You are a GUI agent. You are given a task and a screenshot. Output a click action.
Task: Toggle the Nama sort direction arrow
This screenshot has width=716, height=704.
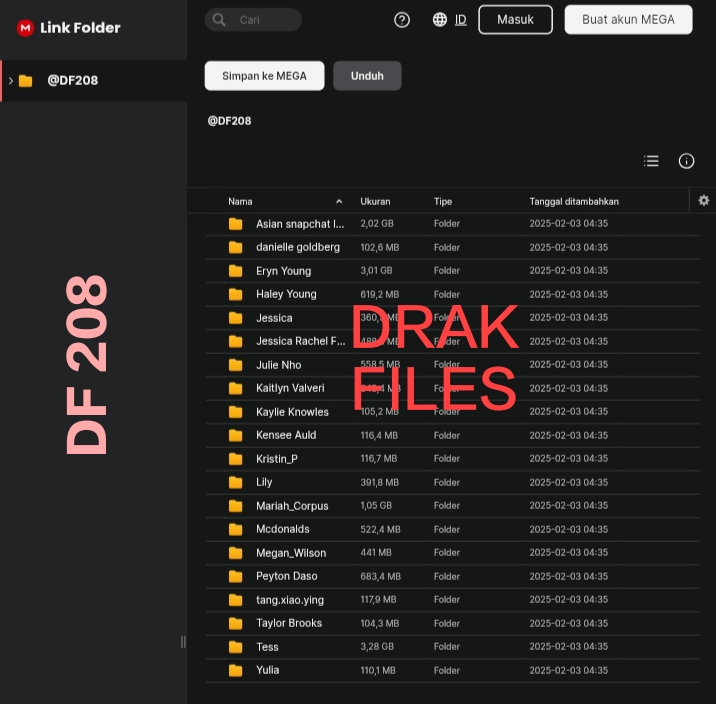point(339,201)
